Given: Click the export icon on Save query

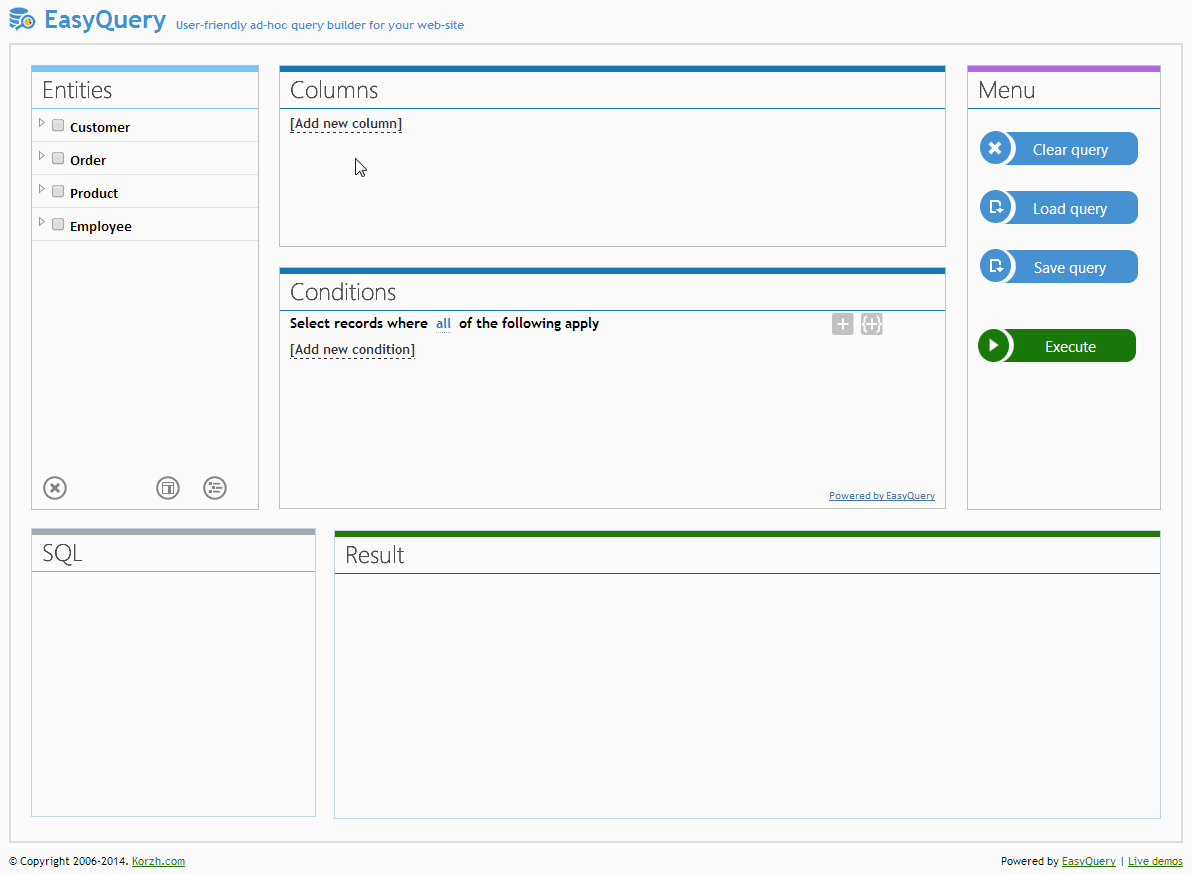Looking at the screenshot, I should point(995,266).
